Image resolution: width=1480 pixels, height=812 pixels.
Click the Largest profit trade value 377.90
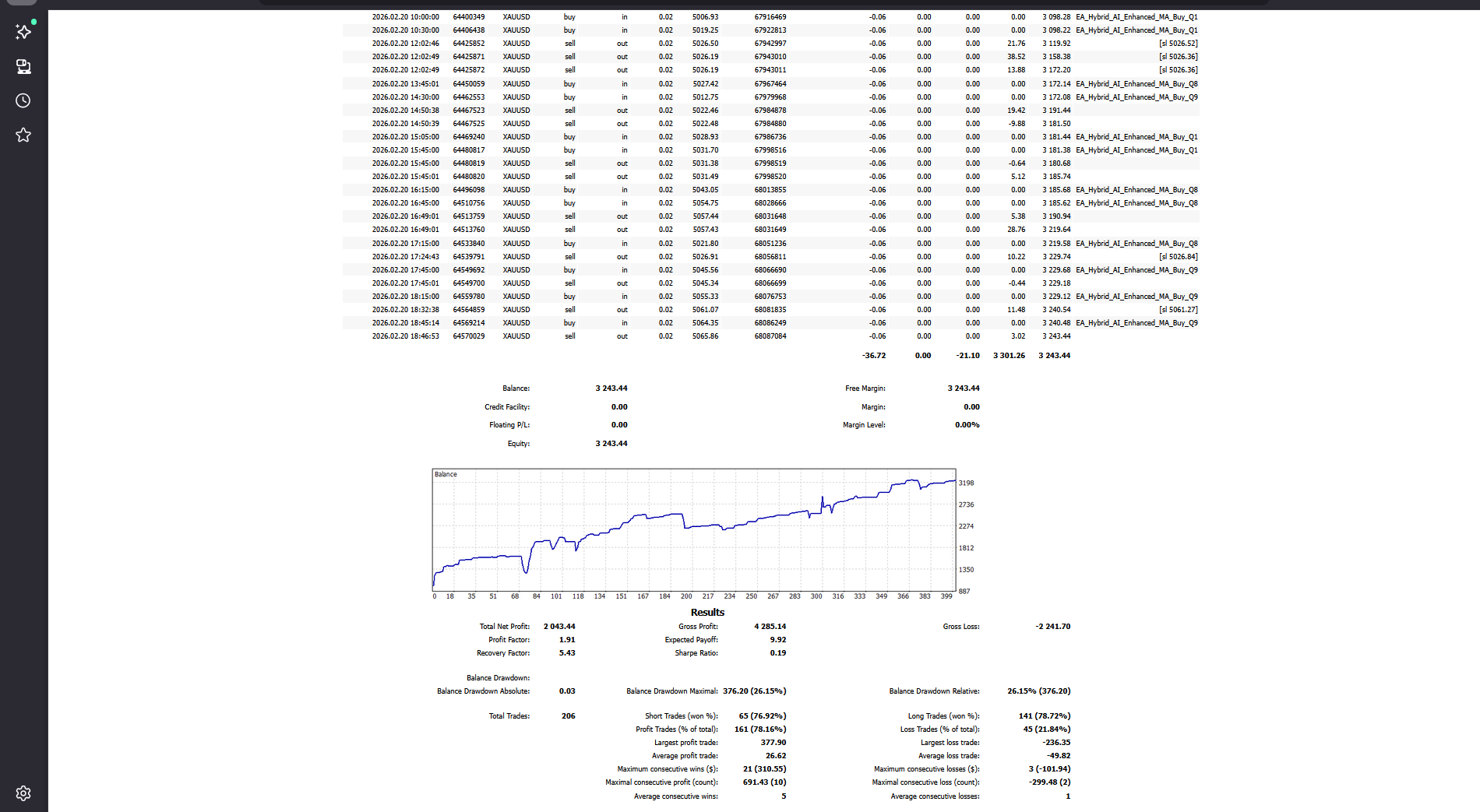tap(773, 743)
